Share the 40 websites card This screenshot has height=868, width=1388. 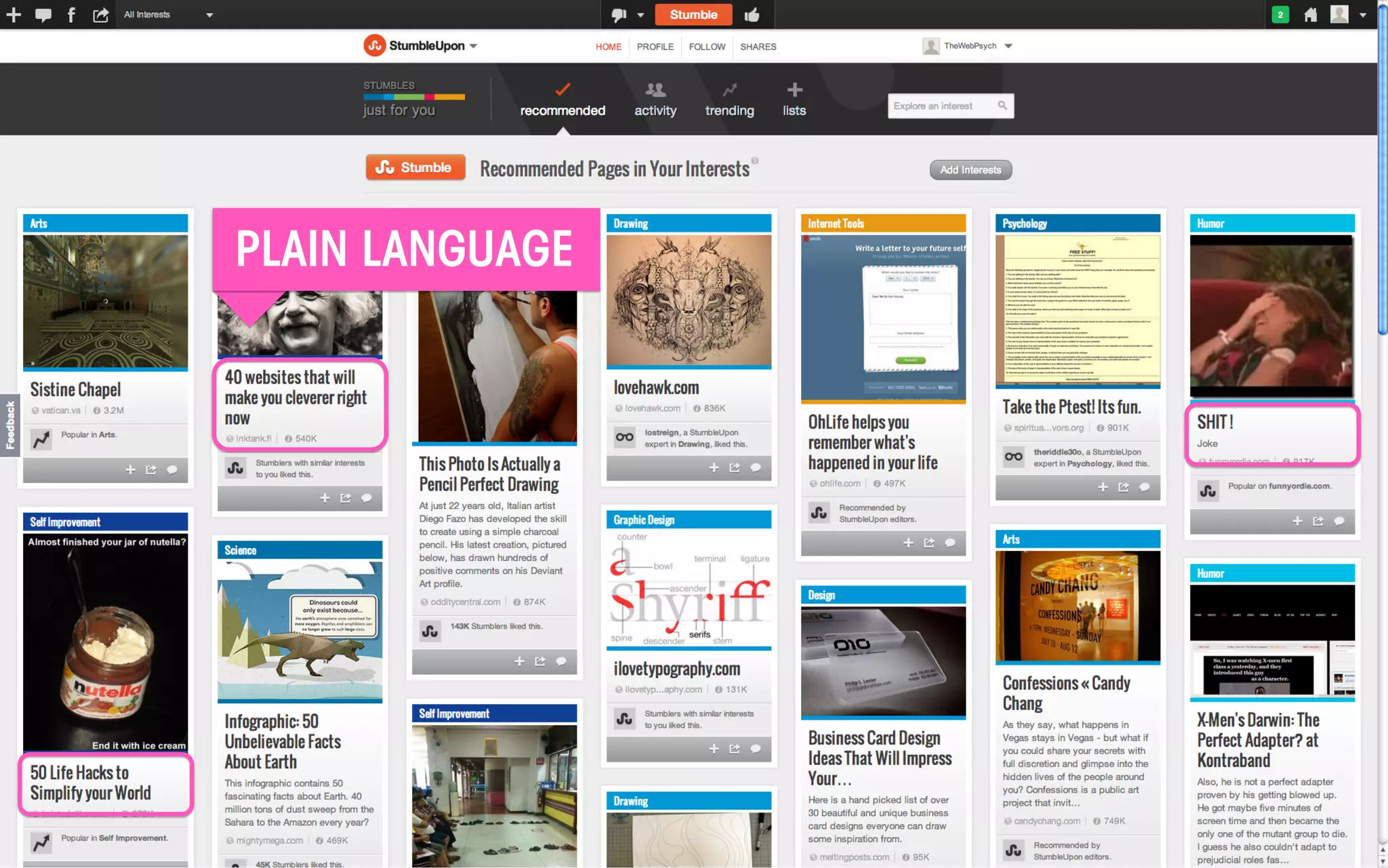point(346,498)
